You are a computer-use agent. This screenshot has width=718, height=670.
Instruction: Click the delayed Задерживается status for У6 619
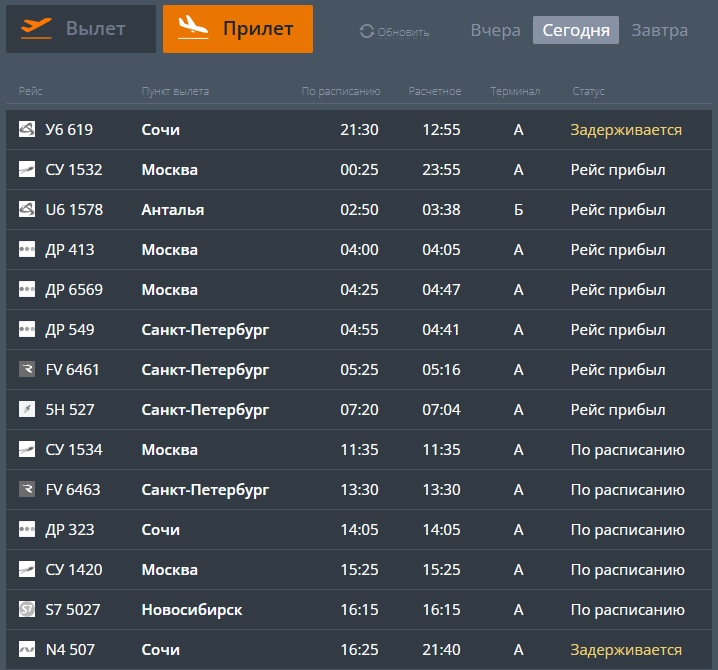click(x=626, y=130)
